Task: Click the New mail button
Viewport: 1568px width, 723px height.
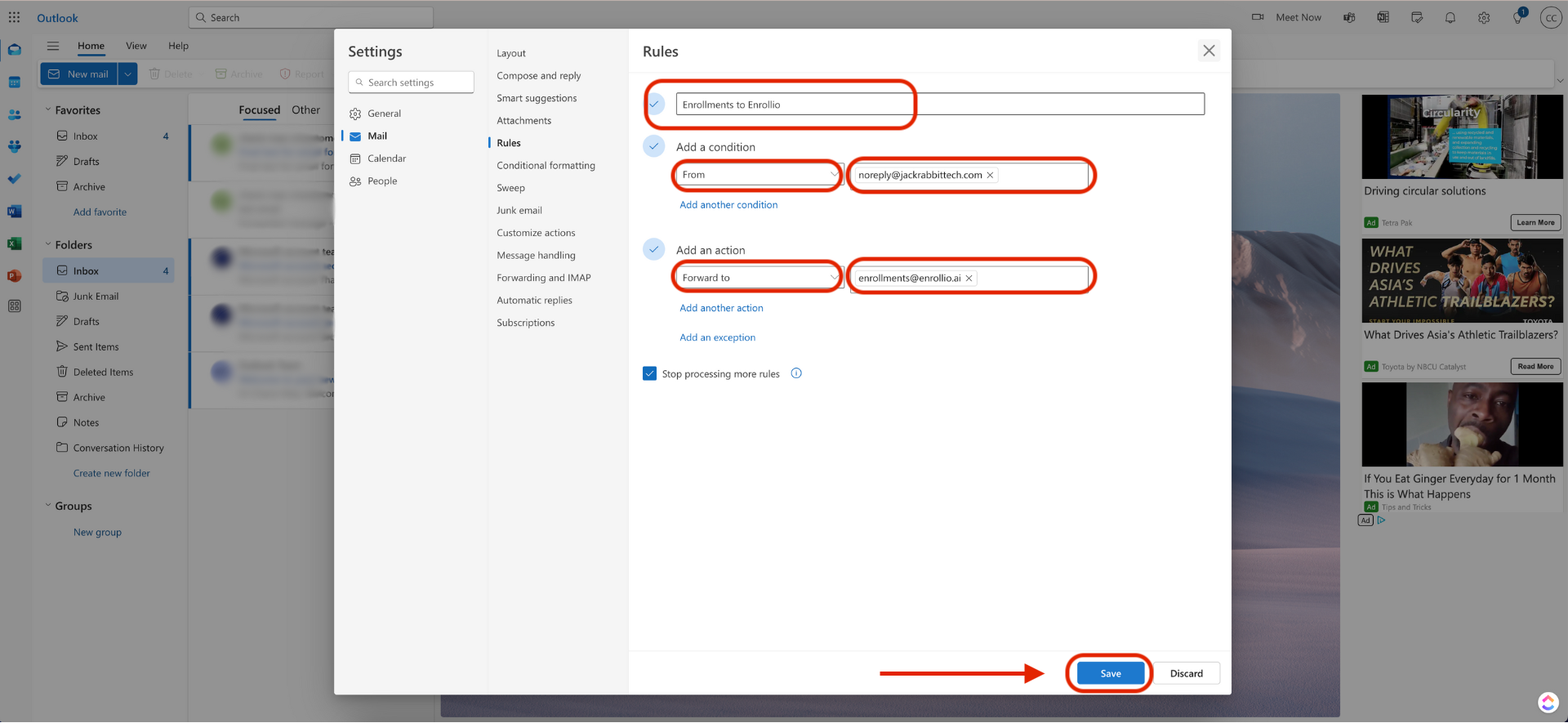Action: point(78,74)
